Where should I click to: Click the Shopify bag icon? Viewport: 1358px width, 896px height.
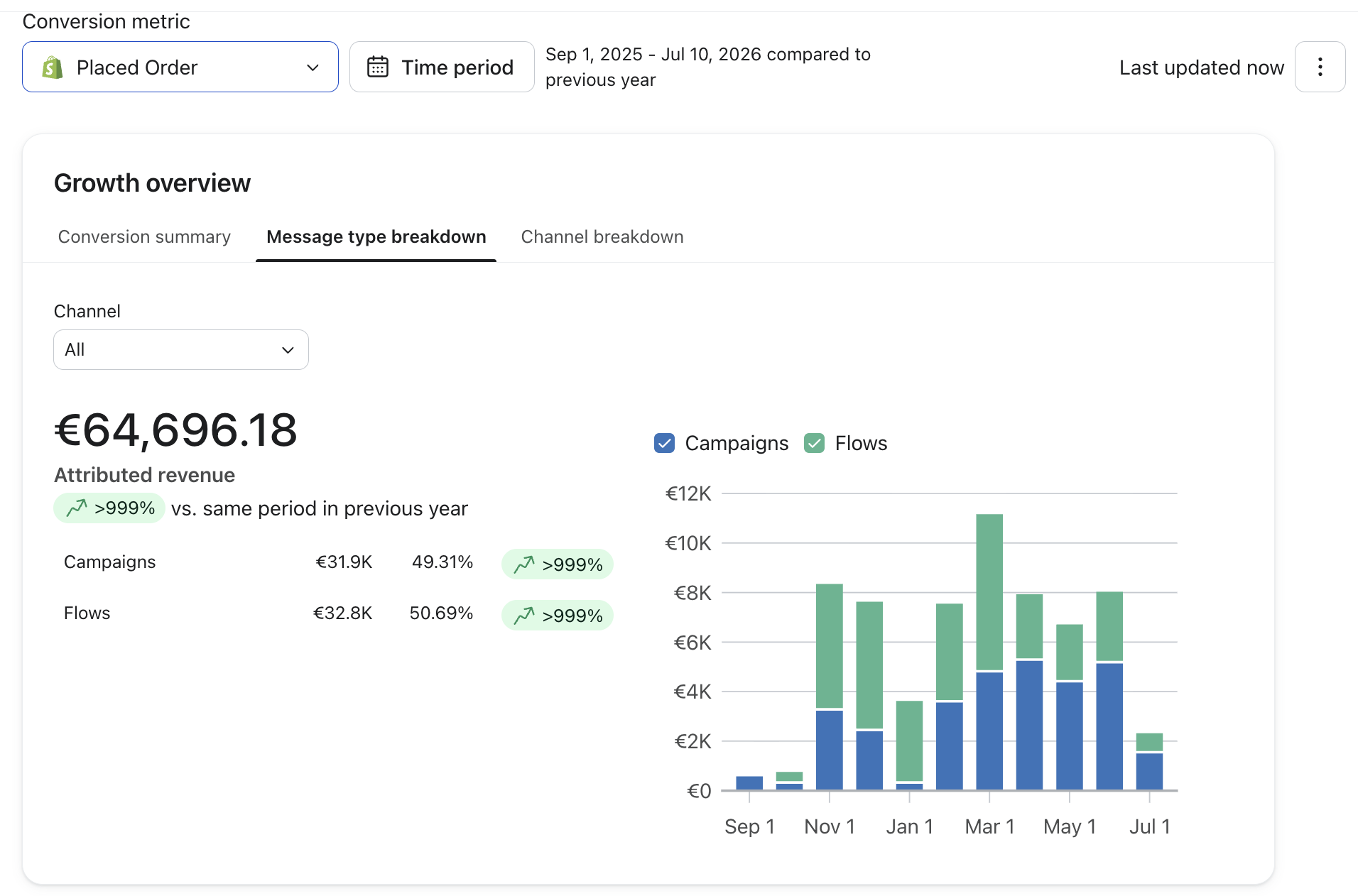53,67
